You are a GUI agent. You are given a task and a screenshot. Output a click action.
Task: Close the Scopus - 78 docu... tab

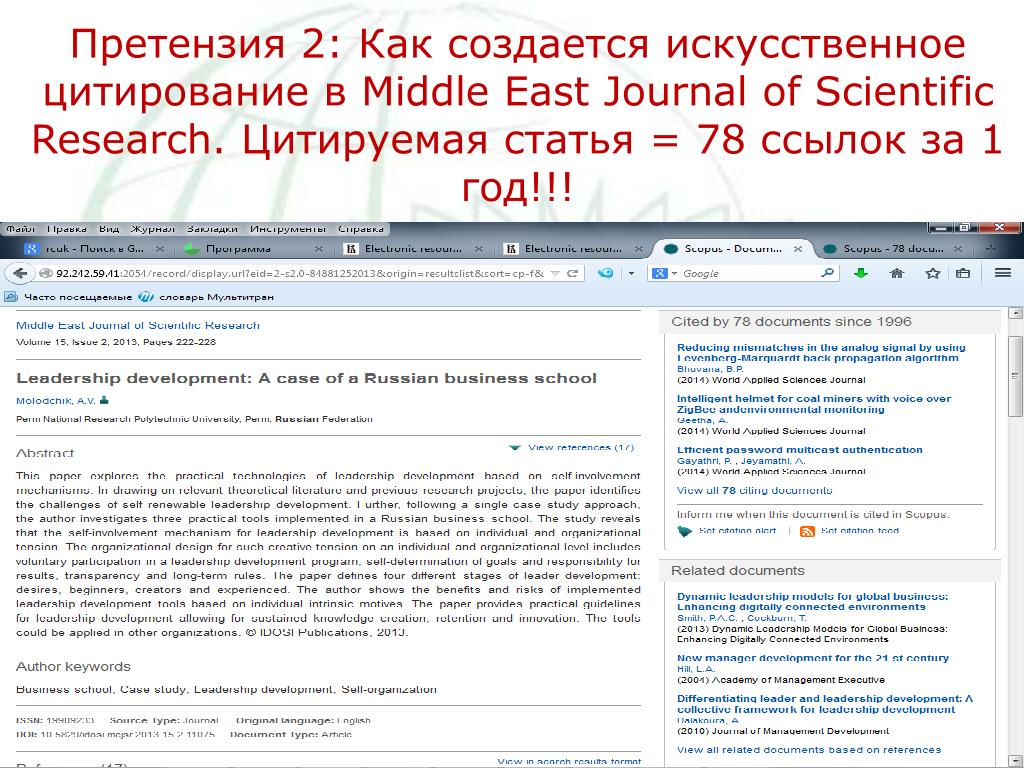pos(957,249)
